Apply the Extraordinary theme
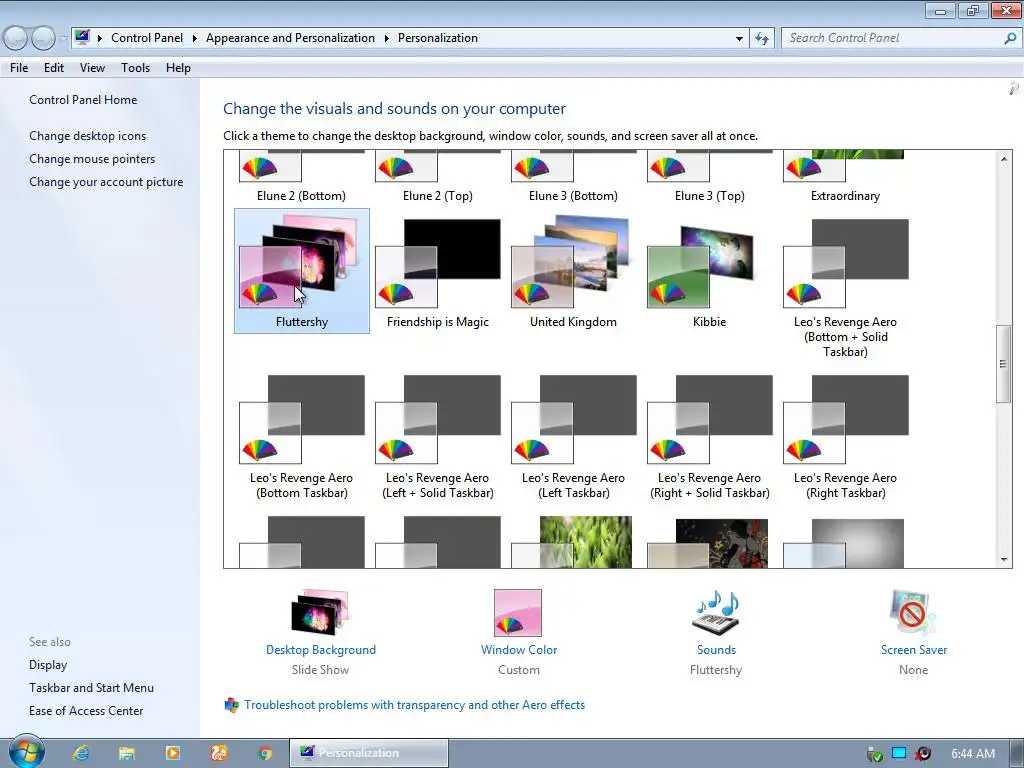The width and height of the screenshot is (1024, 768). click(x=845, y=178)
